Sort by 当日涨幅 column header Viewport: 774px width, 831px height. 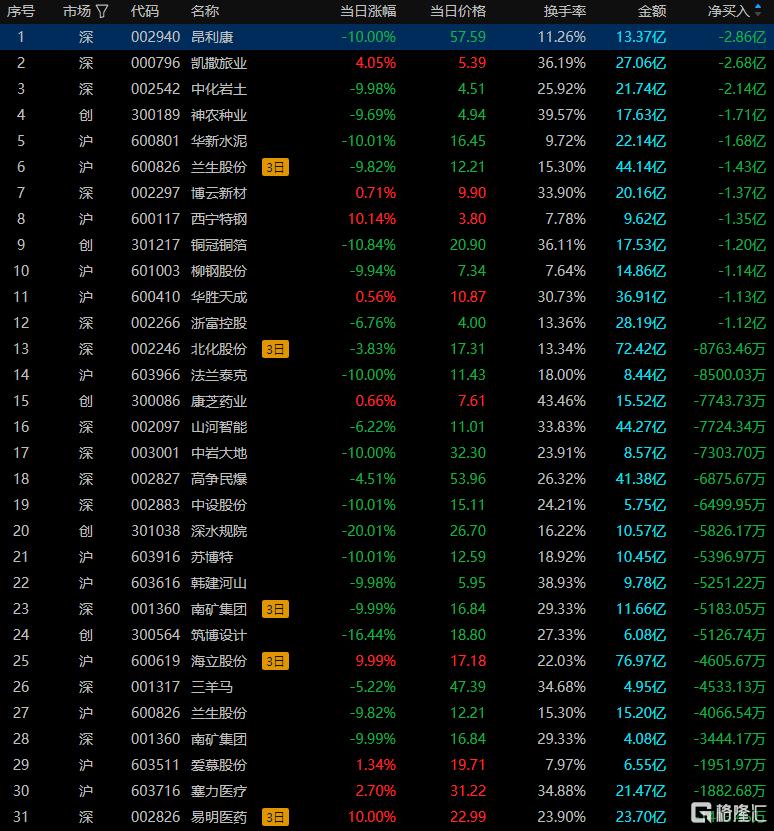point(368,11)
